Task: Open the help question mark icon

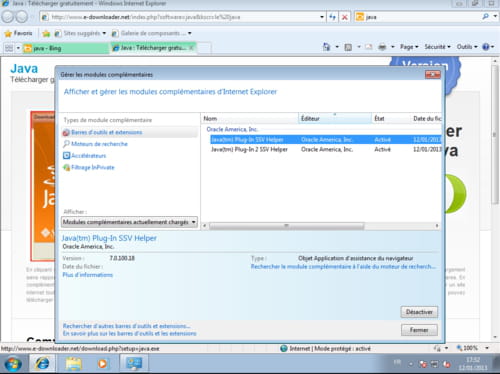Action: [486, 47]
